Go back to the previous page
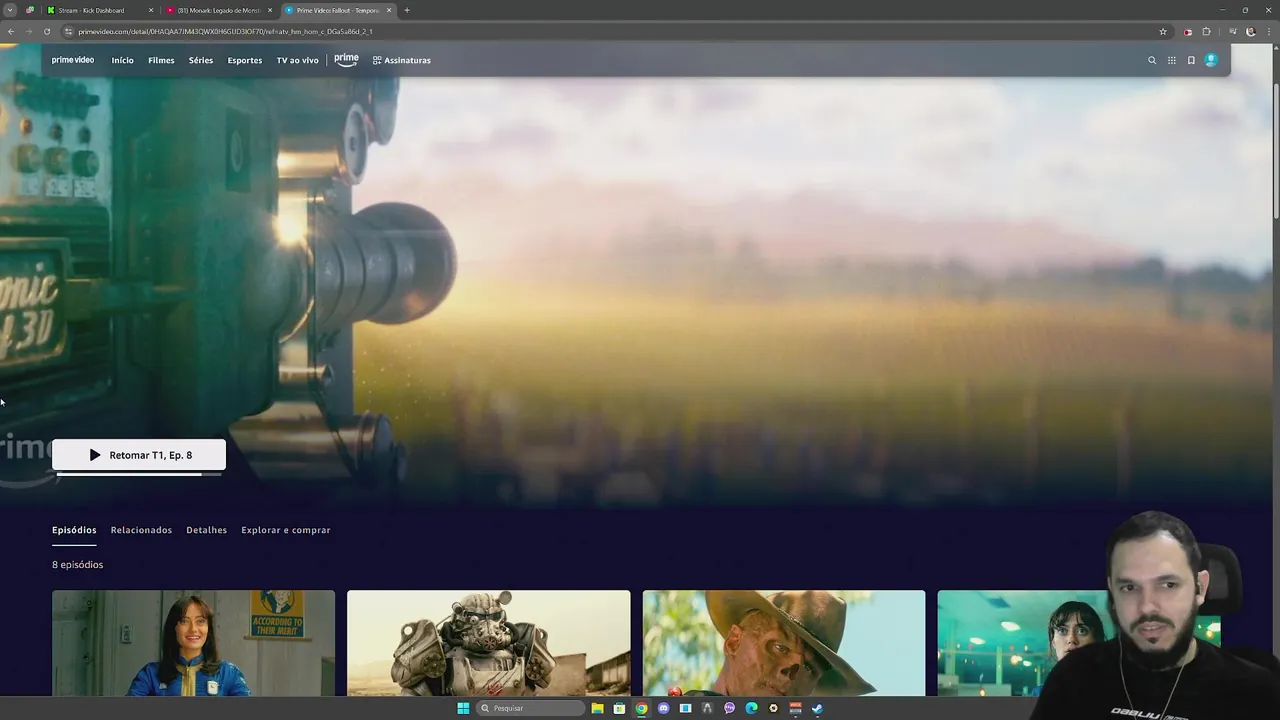This screenshot has width=1280, height=720. click(11, 31)
